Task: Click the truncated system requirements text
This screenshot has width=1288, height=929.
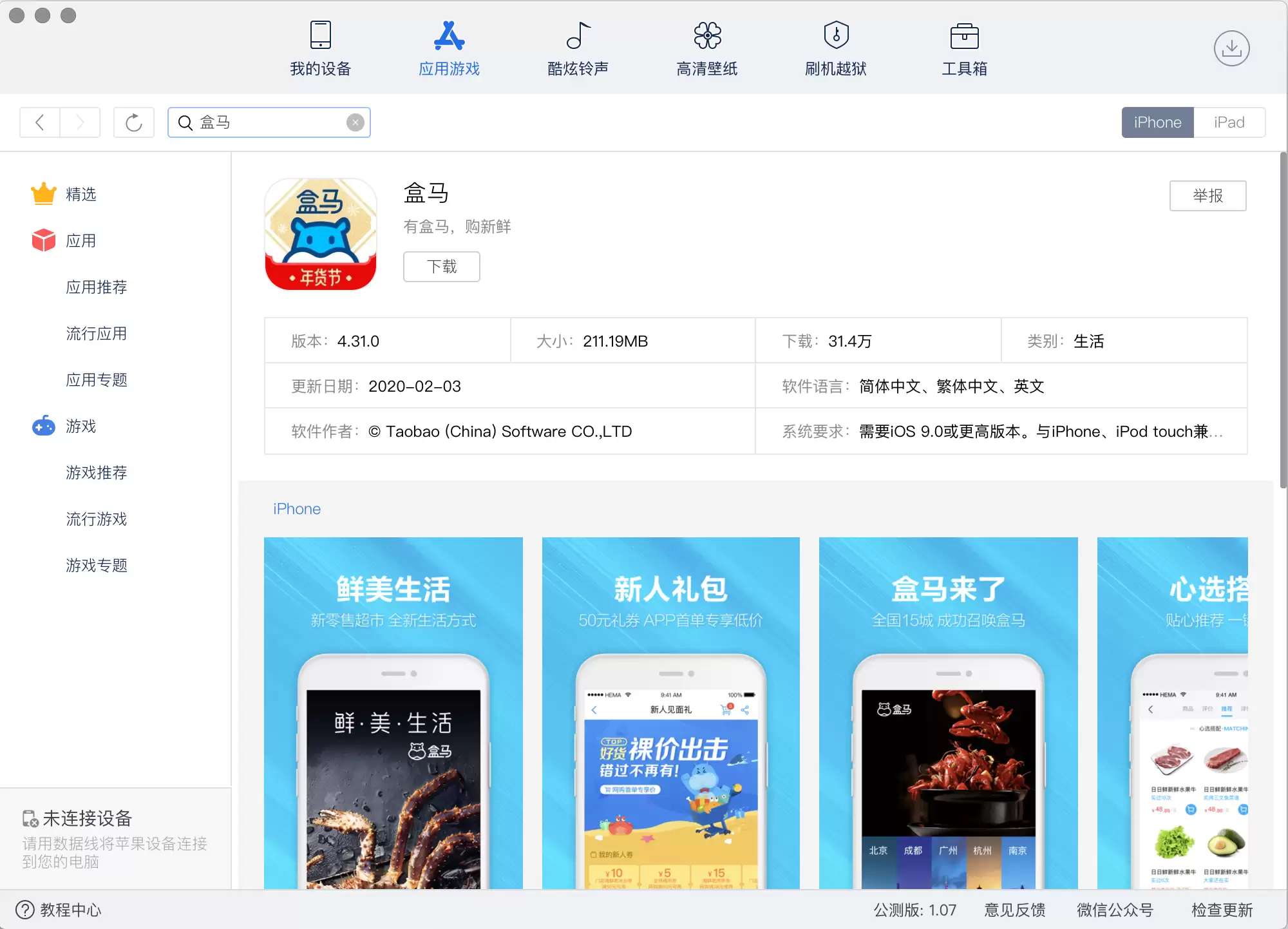Action: pyautogui.click(x=1041, y=431)
